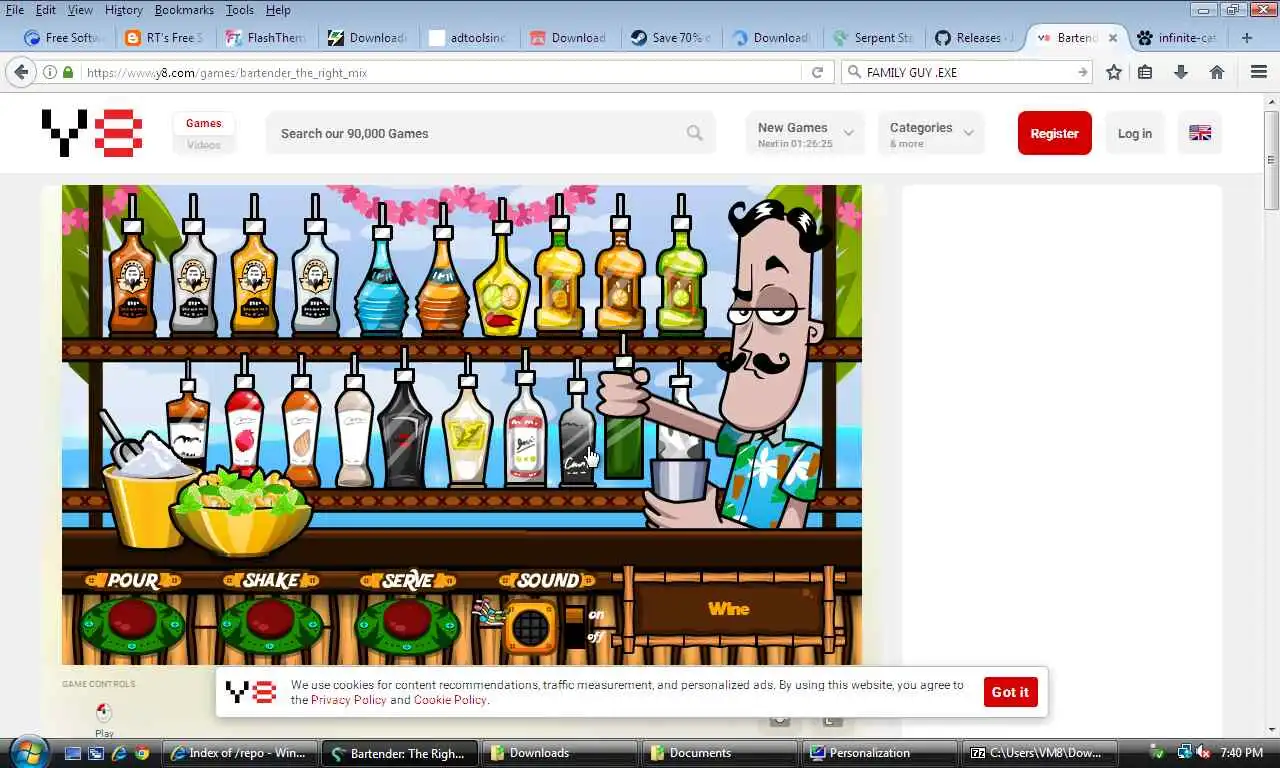Screen dimensions: 1280x768
Task: Expand the Categories dropdown
Action: point(931,133)
